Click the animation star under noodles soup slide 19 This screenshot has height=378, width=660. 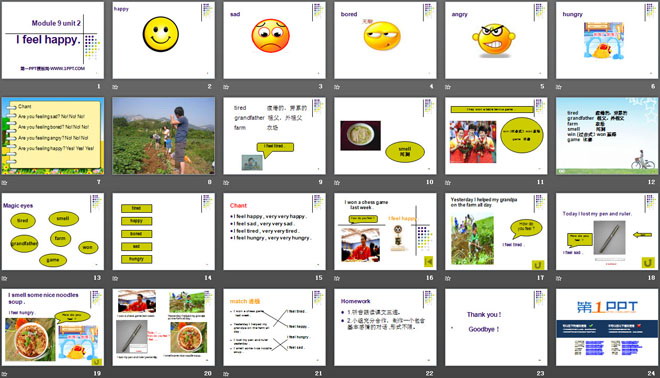coord(5,374)
